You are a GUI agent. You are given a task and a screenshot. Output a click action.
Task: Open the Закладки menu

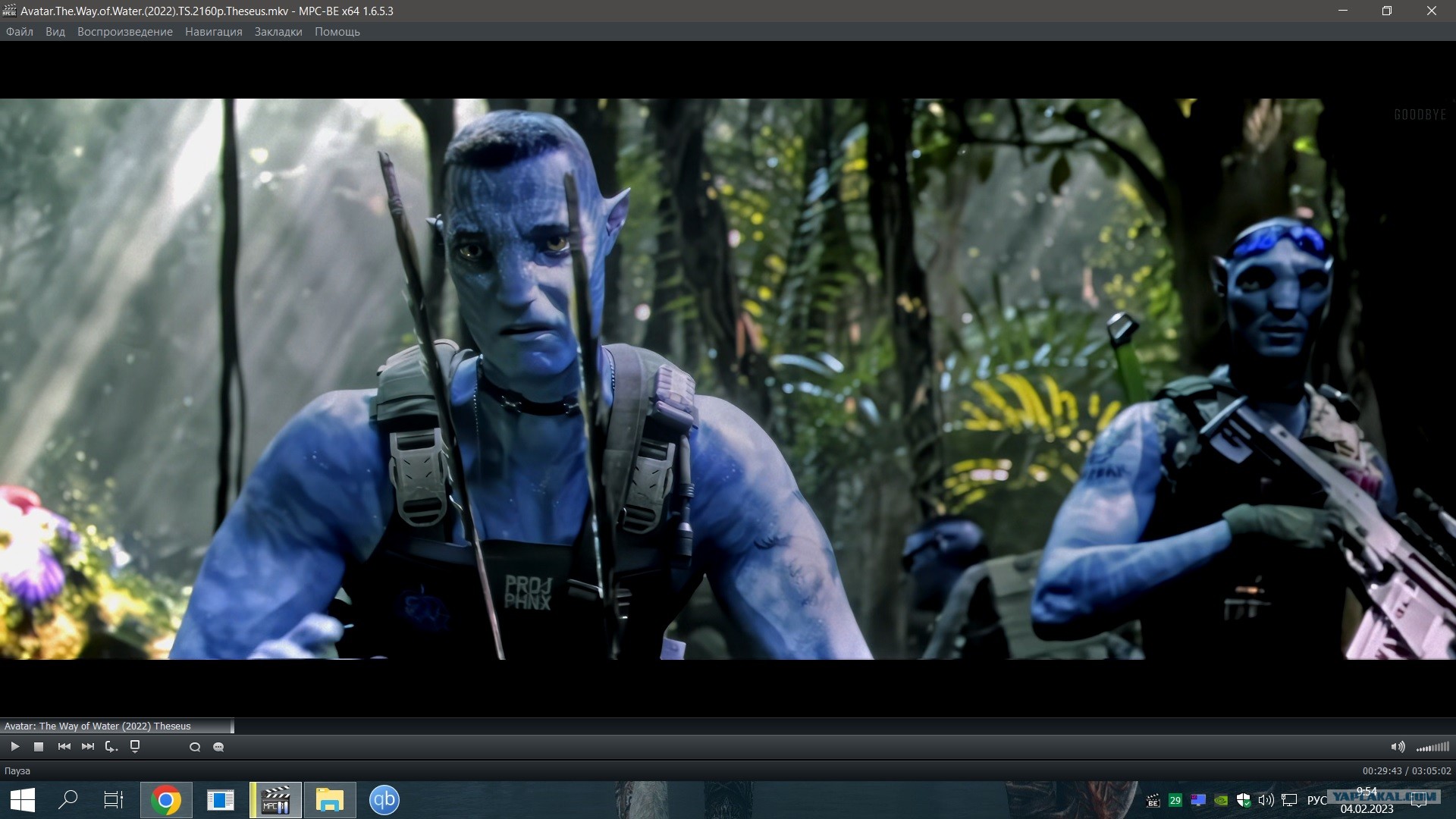tap(278, 32)
